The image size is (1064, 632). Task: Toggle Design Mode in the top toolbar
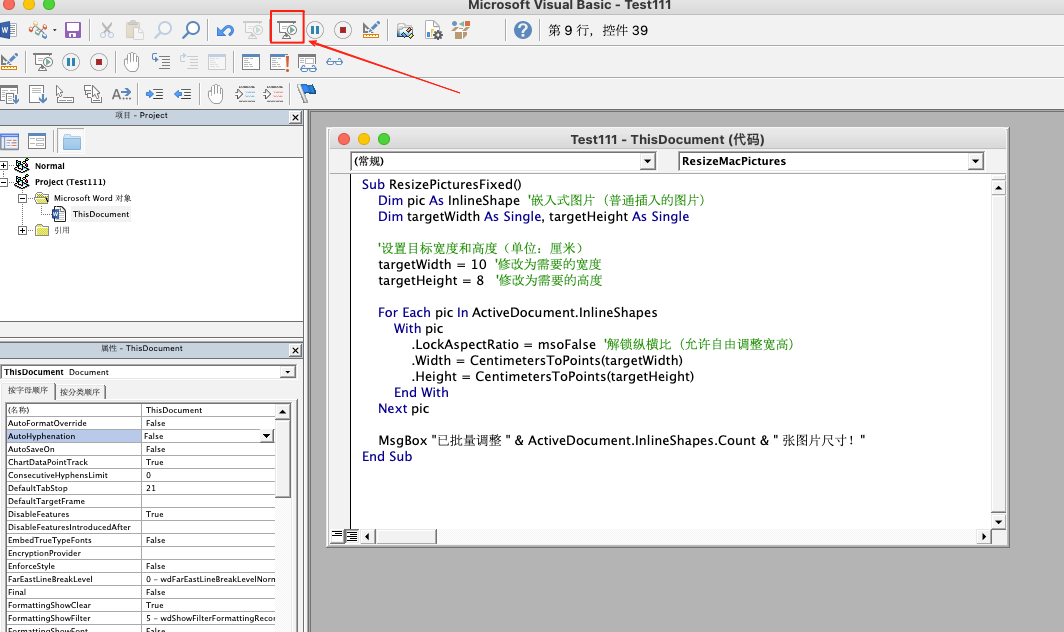click(371, 31)
